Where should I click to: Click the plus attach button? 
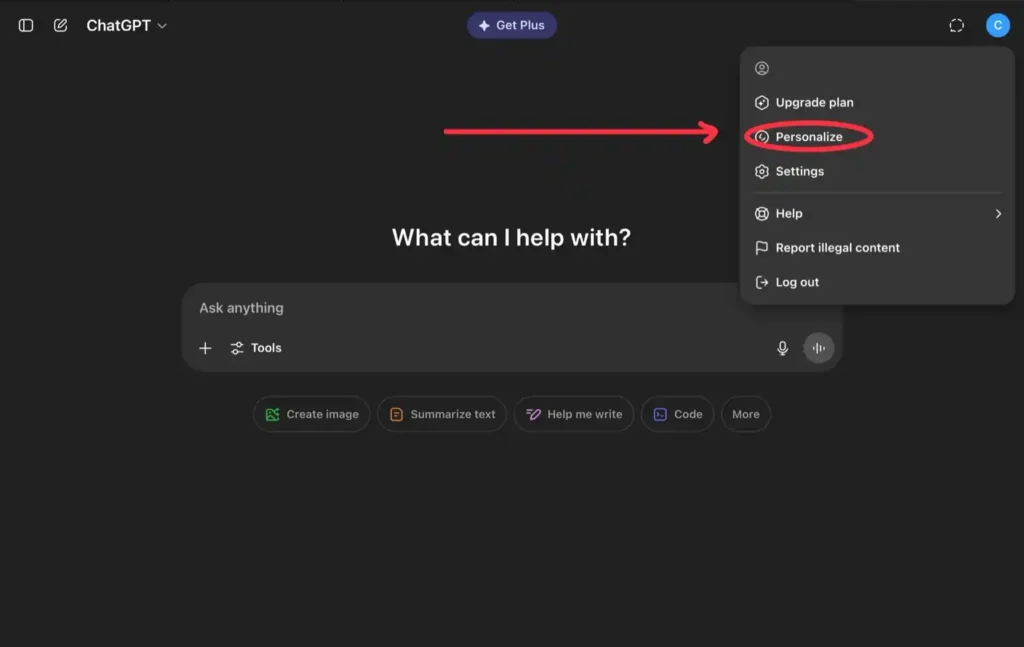[x=205, y=348]
